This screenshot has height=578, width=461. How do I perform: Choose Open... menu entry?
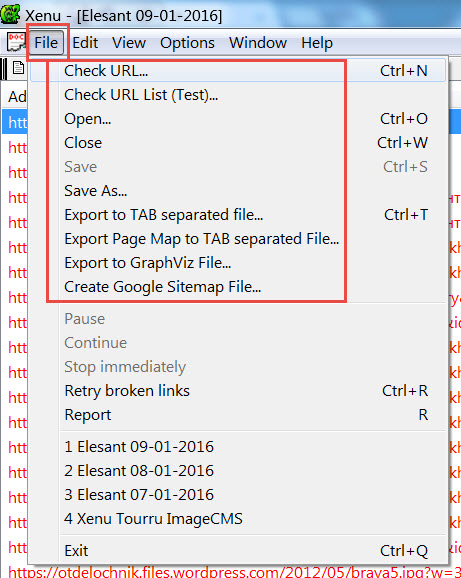pos(238,119)
